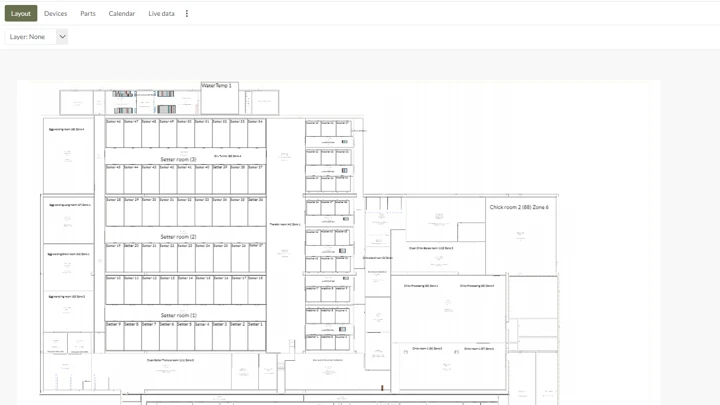
Task: Click the Setter 45 unit
Action: [x=114, y=178]
